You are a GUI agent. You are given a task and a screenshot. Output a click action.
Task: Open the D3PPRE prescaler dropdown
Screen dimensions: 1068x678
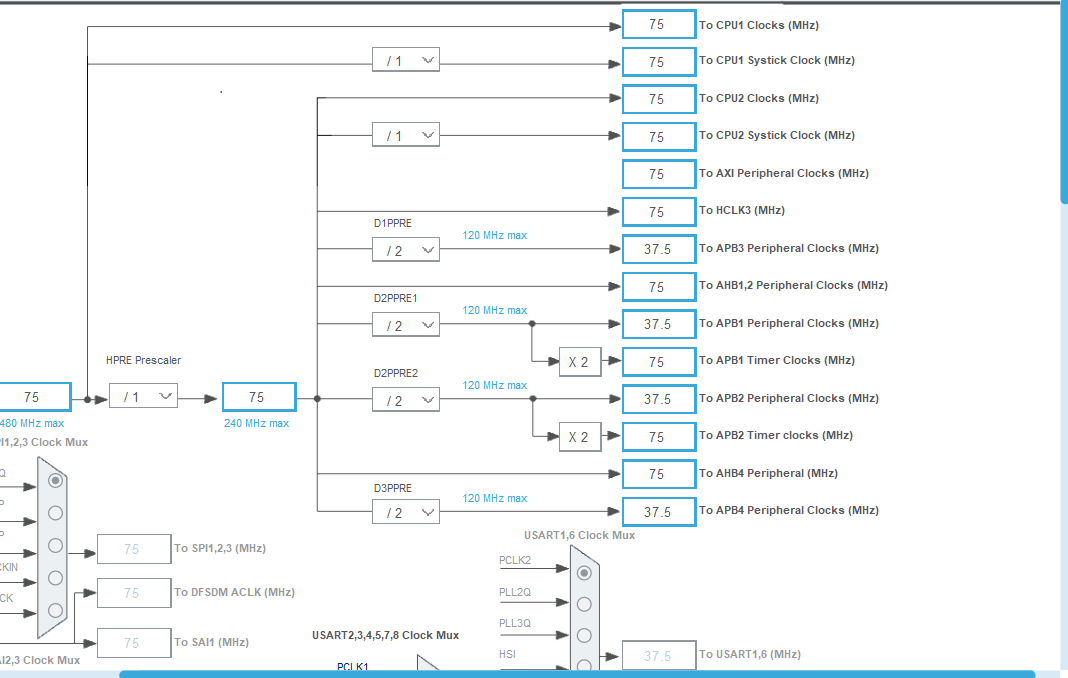[x=406, y=511]
